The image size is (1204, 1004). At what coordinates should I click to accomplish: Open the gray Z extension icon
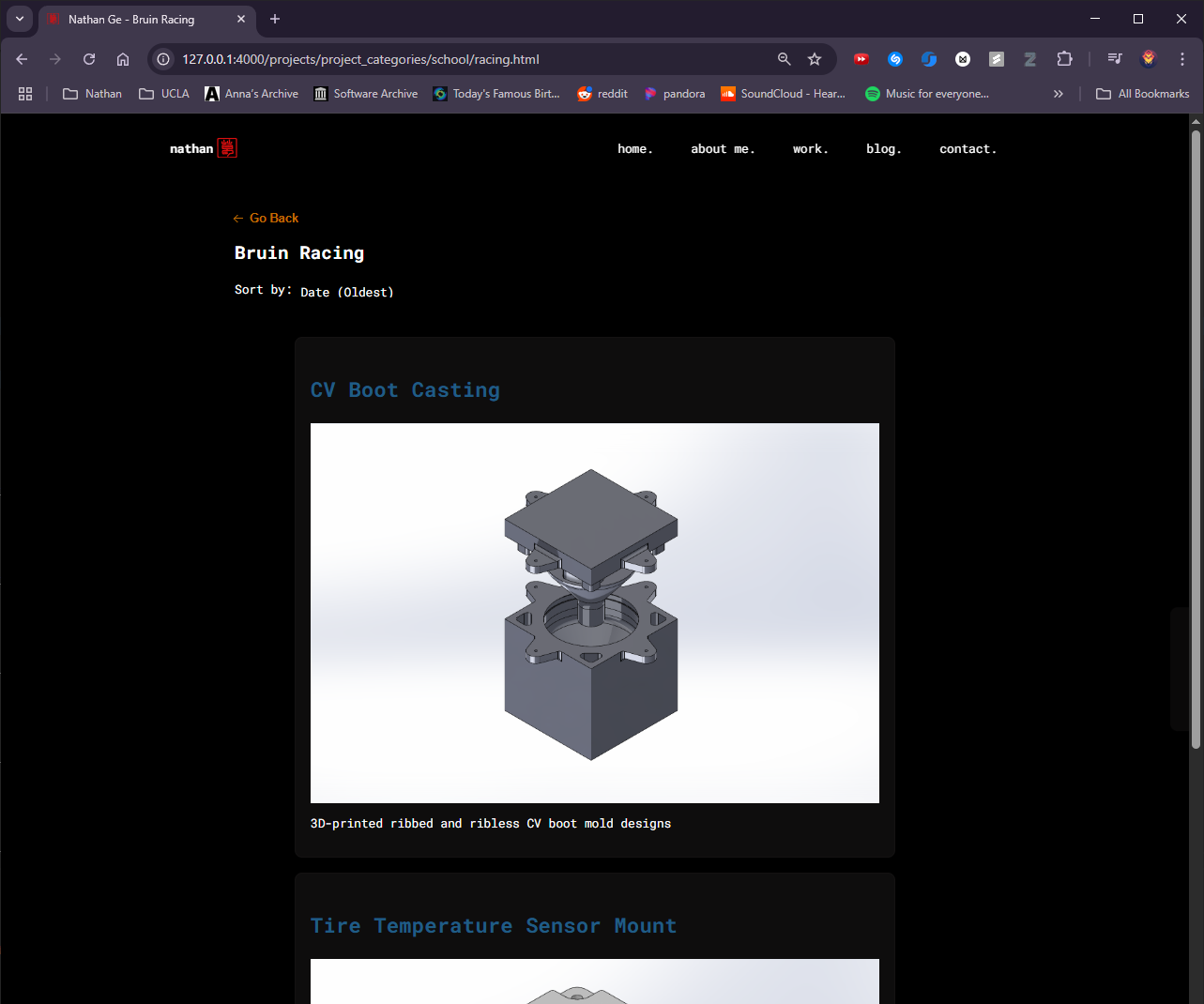click(x=1030, y=59)
